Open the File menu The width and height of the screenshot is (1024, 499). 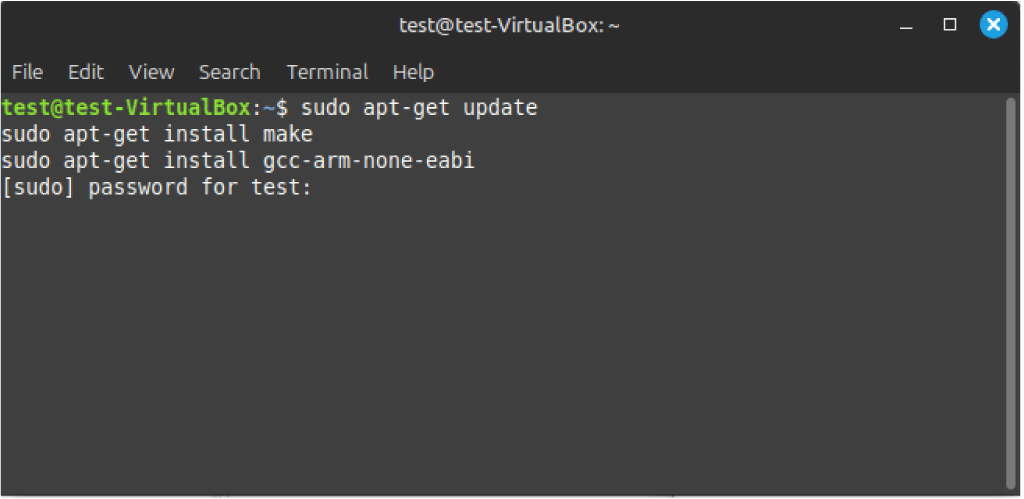coord(27,72)
